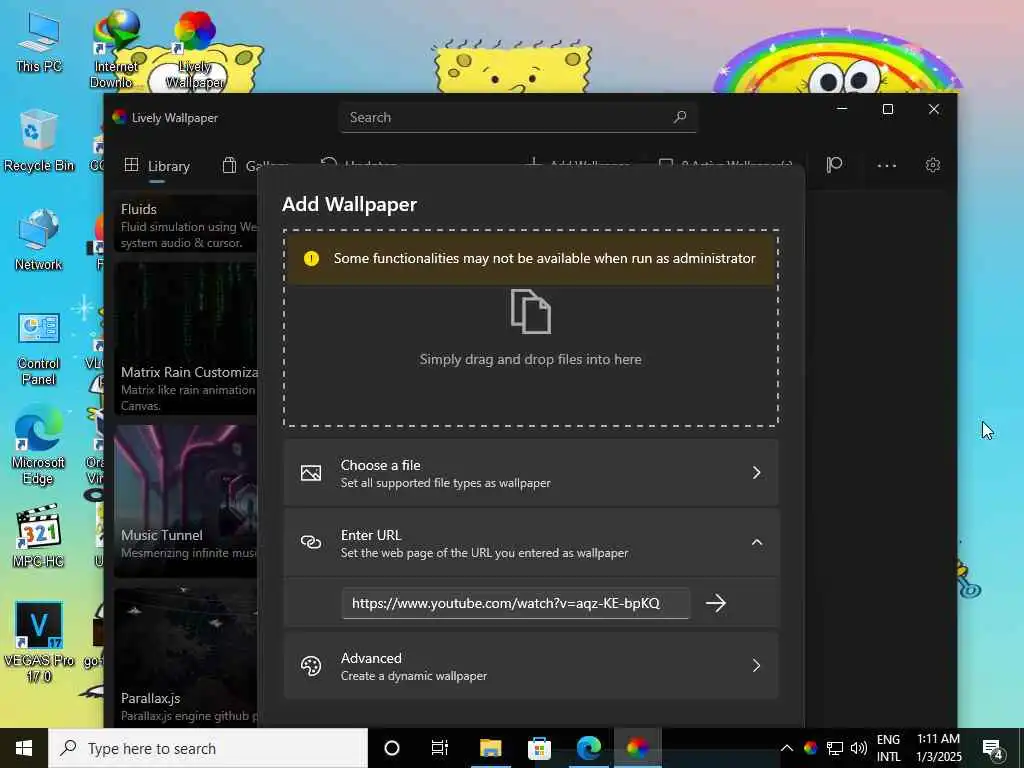The width and height of the screenshot is (1024, 768).
Task: Open Lively Wallpaper desktop shortcut
Action: pyautogui.click(x=195, y=50)
